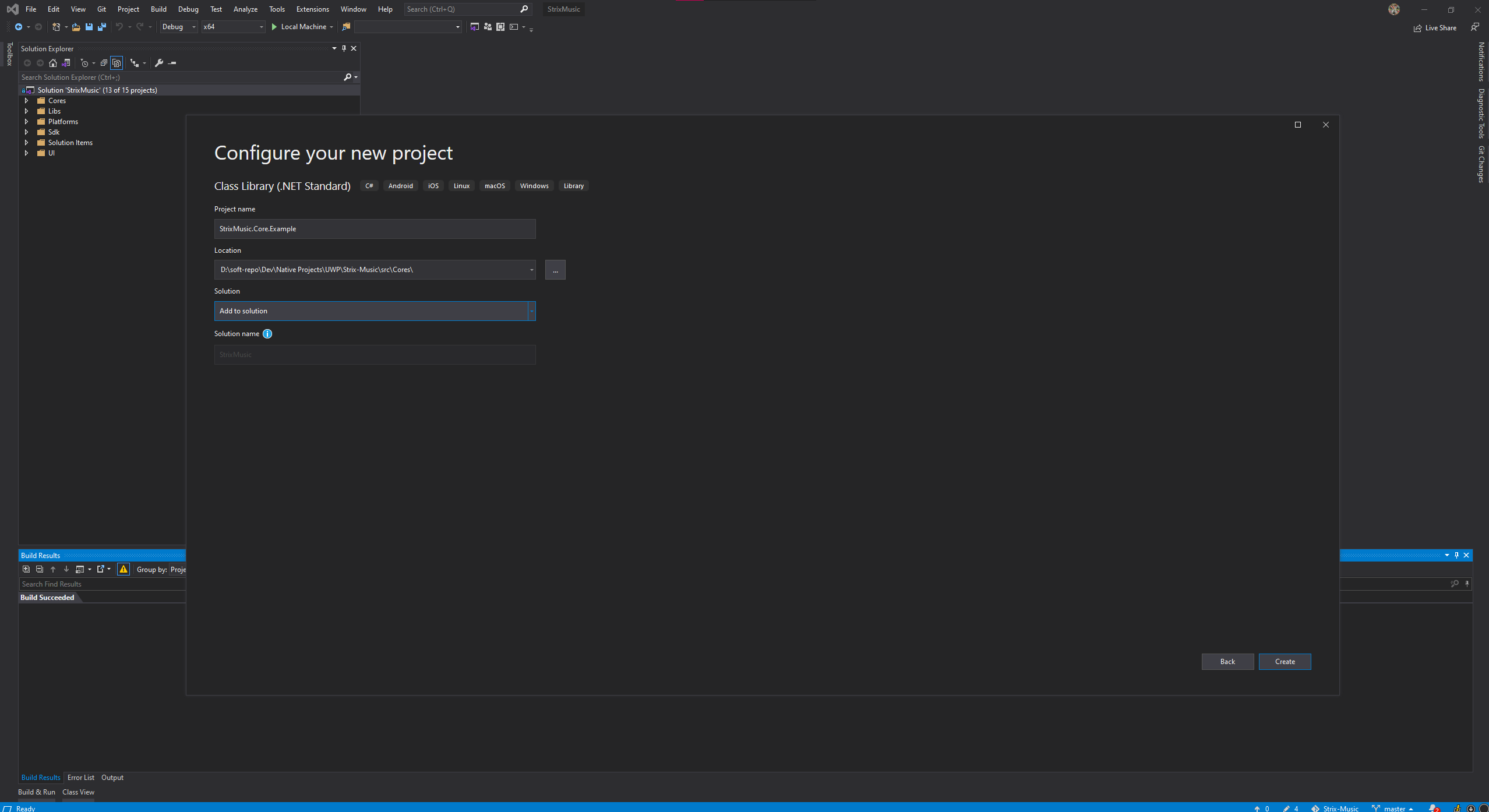Toggle pin on Solution Explorer panel
Viewport: 1489px width, 812px height.
point(344,48)
